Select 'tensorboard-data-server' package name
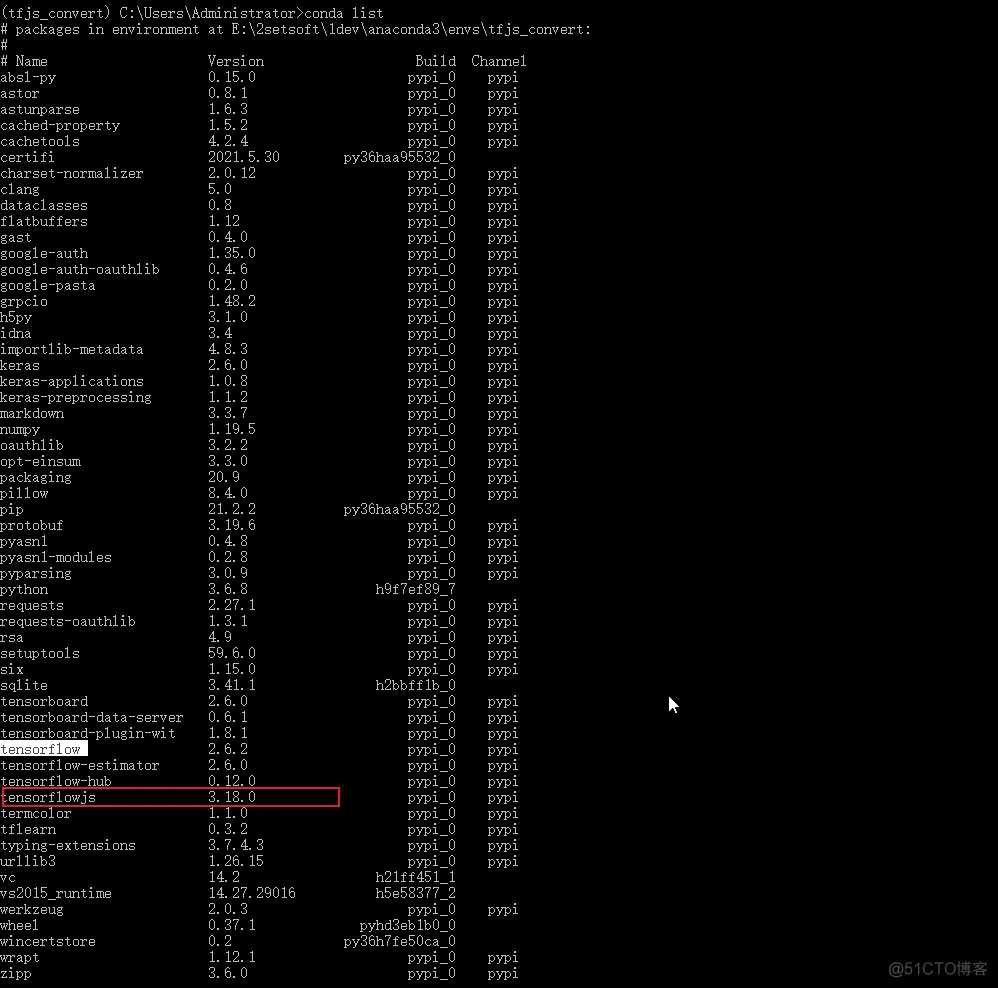998x988 pixels. pyautogui.click(x=92, y=717)
